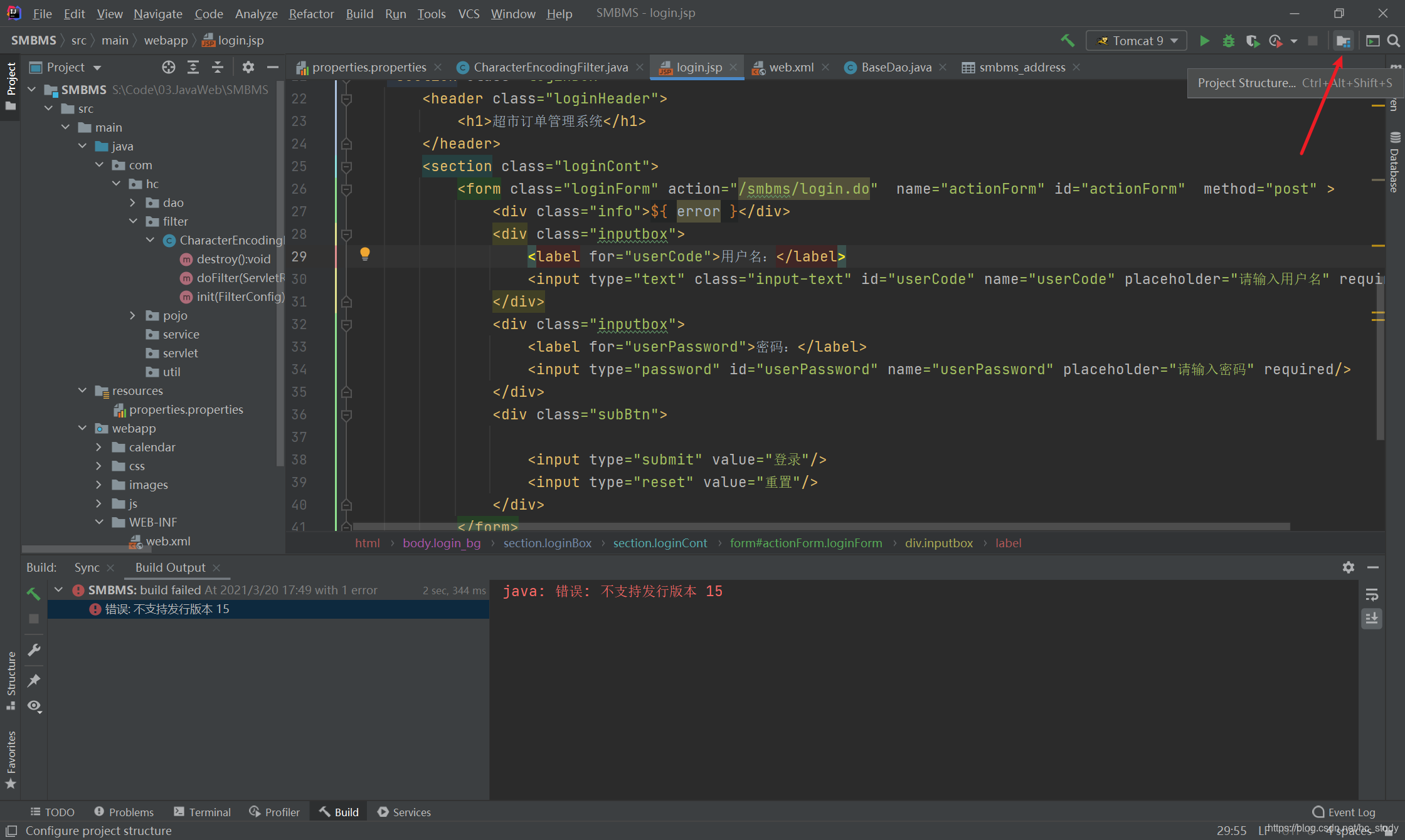1405x840 pixels.
Task: Start debugging with the bug icon
Action: [1228, 41]
